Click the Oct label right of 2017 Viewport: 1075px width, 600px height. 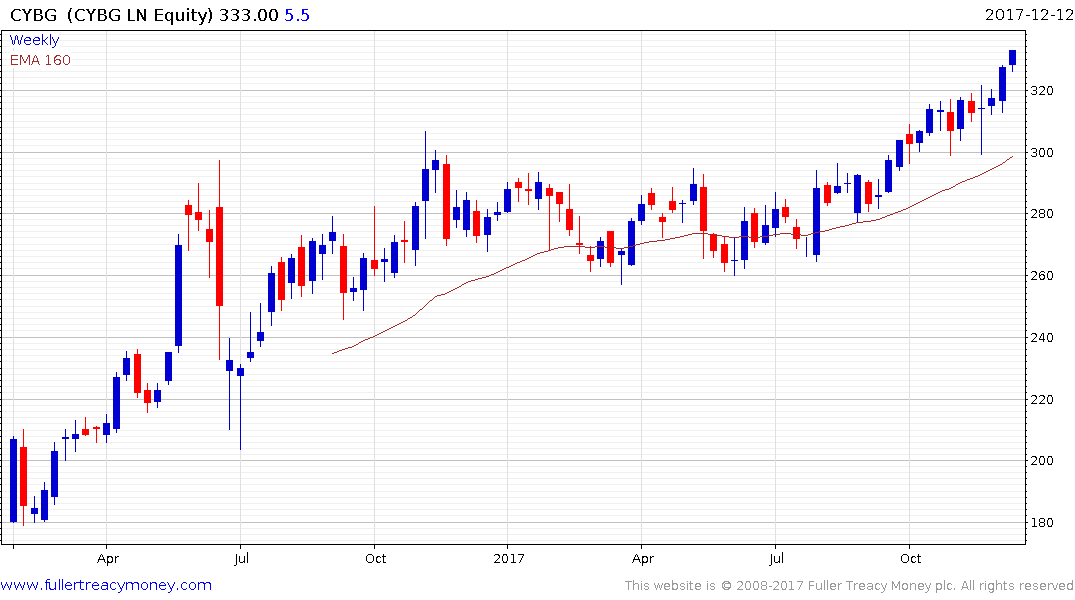click(910, 559)
